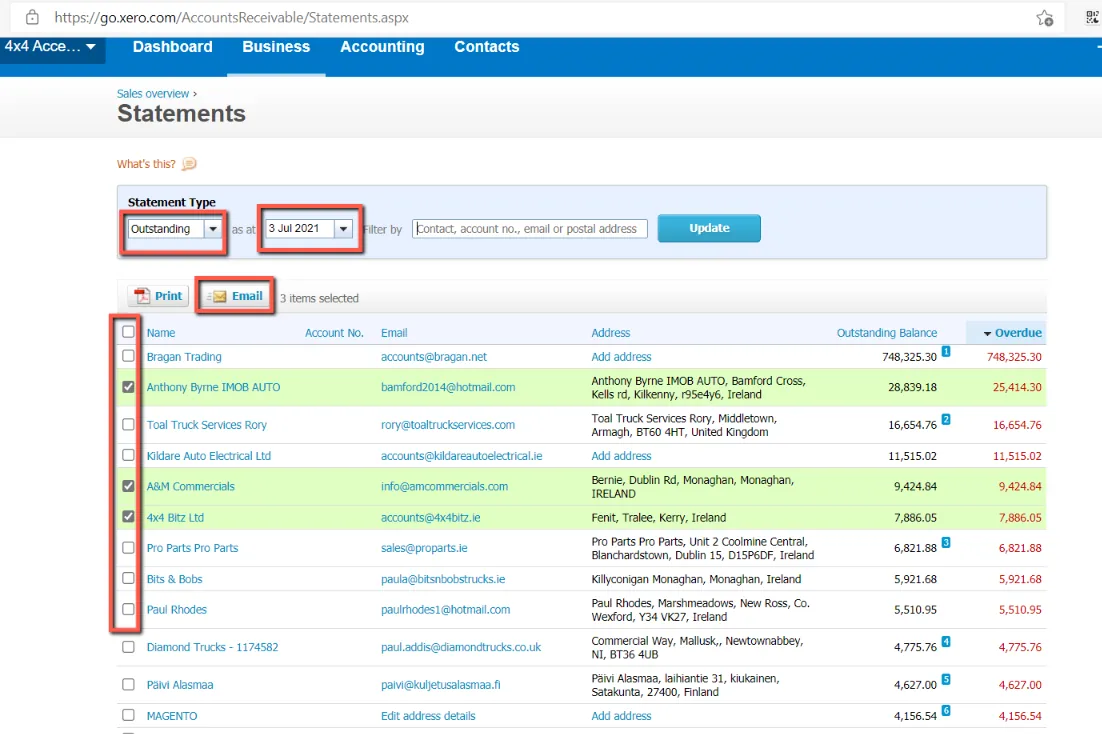1102x734 pixels.
Task: Click the site lock icon beside the URL
Action: pos(32,18)
